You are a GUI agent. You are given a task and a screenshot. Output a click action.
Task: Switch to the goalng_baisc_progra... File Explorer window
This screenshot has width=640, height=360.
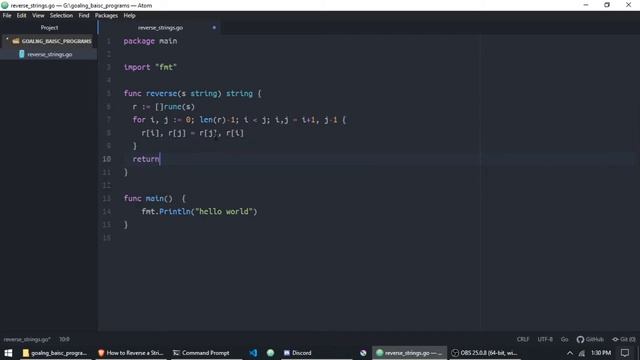(x=55, y=353)
